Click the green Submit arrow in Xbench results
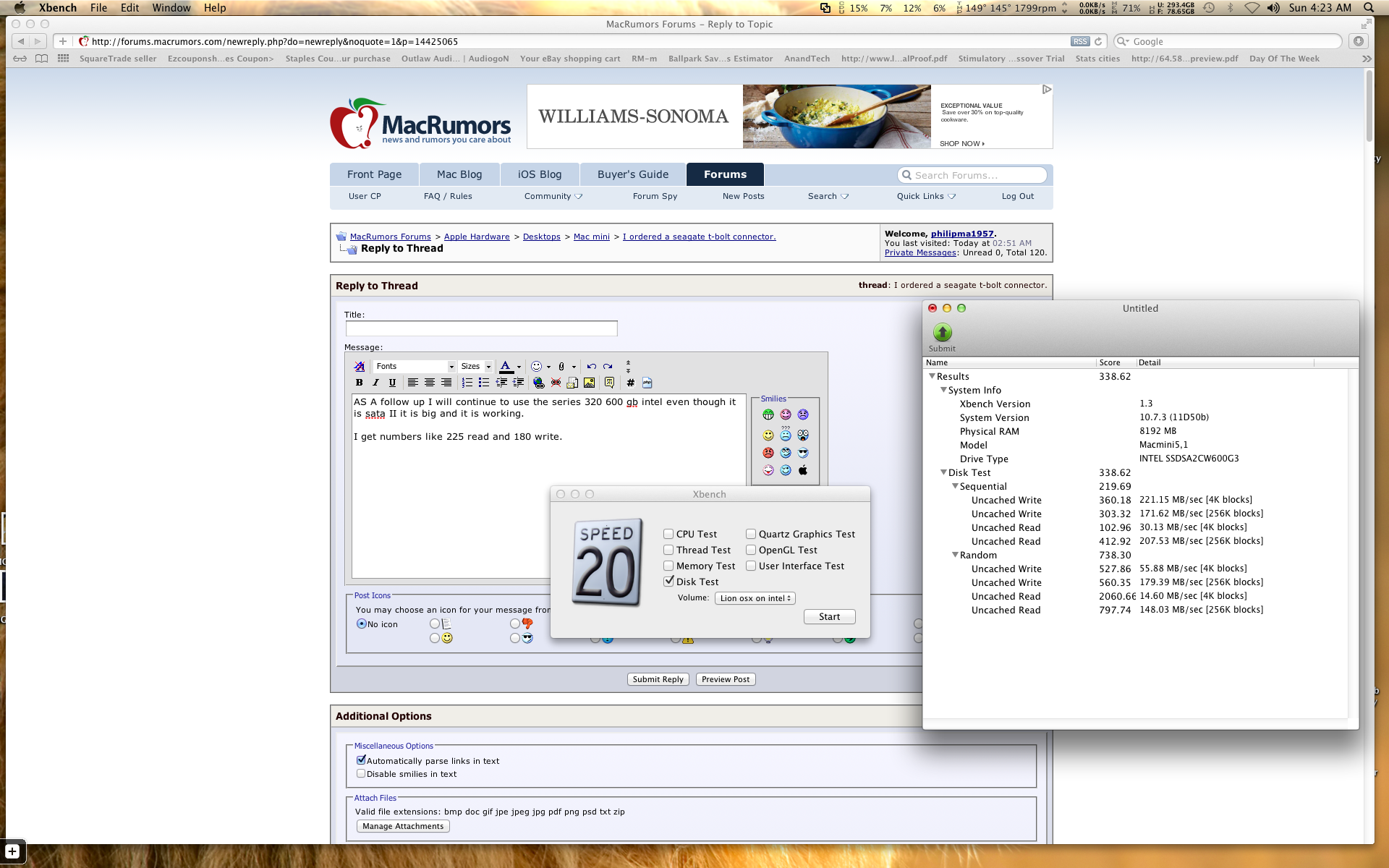Image resolution: width=1389 pixels, height=868 pixels. (942, 332)
